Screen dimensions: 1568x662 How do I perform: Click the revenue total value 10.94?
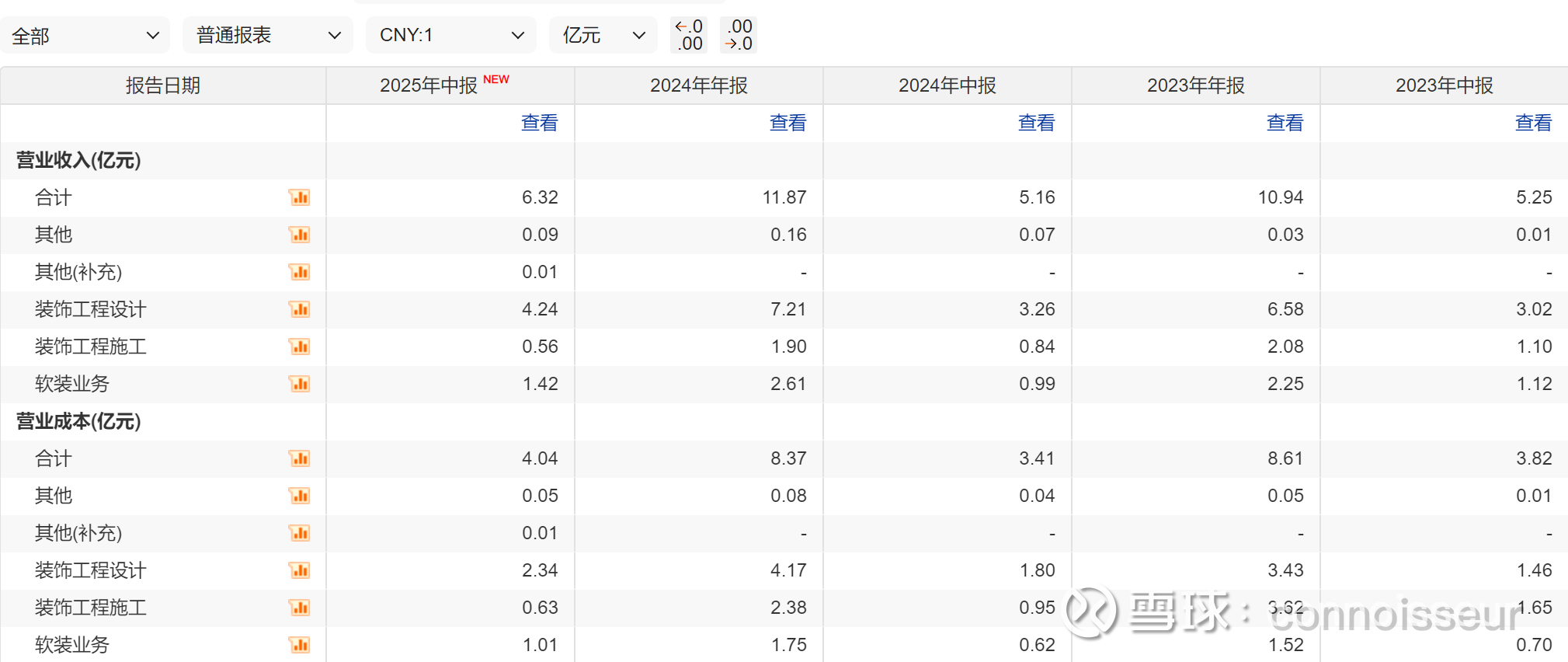(x=1281, y=197)
